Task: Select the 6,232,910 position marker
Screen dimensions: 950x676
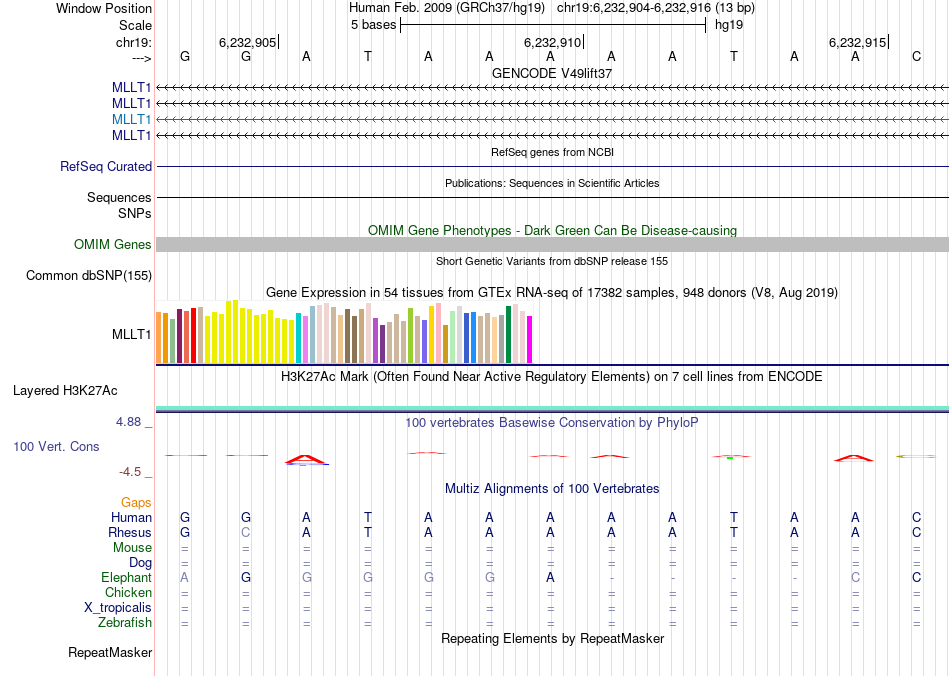Action: 552,42
